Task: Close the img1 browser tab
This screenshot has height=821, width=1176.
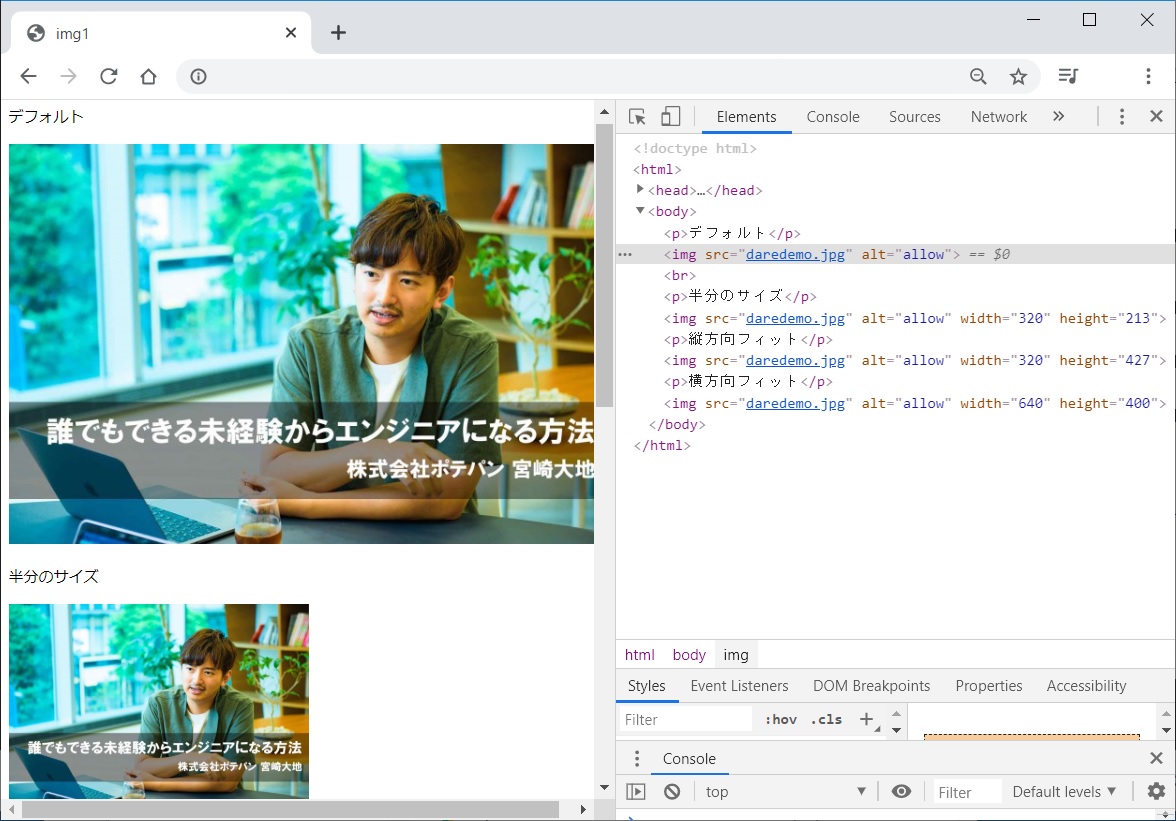Action: tap(291, 33)
